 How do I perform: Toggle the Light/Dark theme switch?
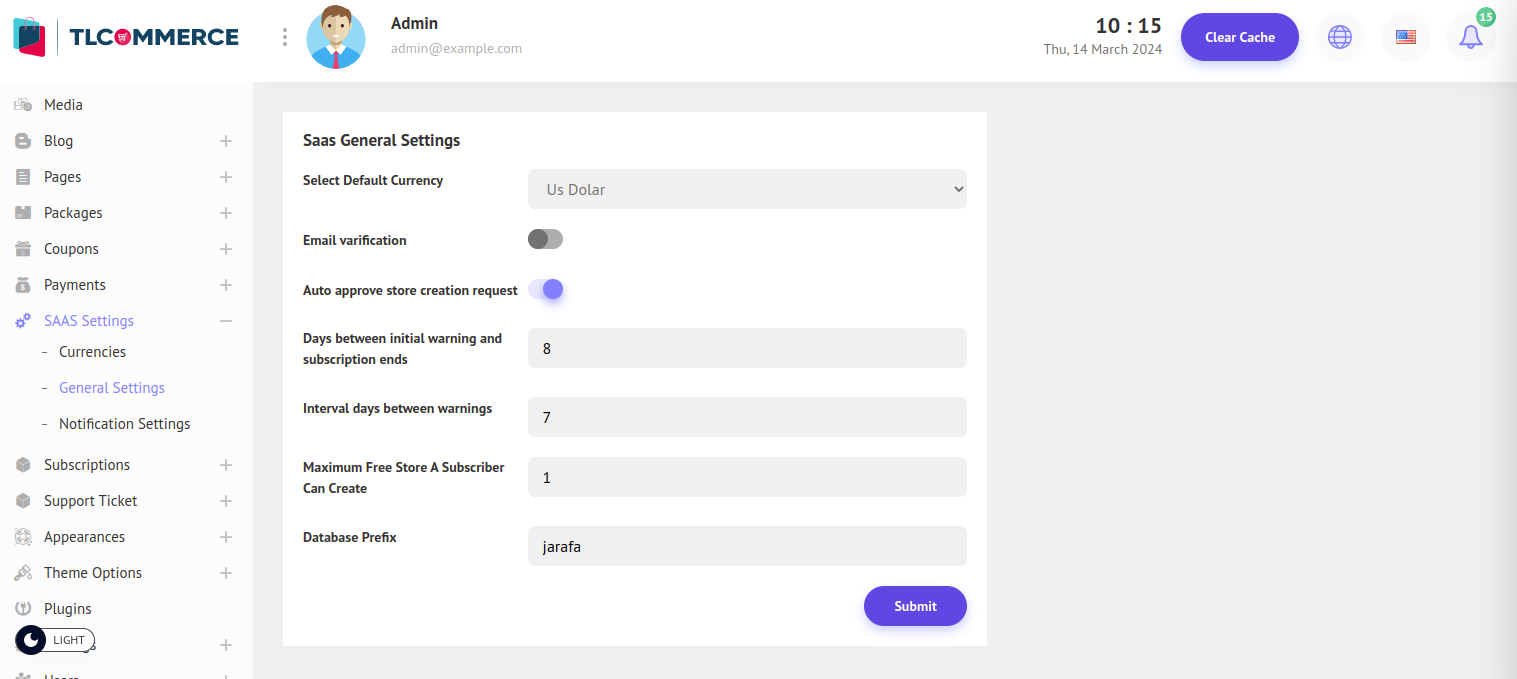pos(55,640)
